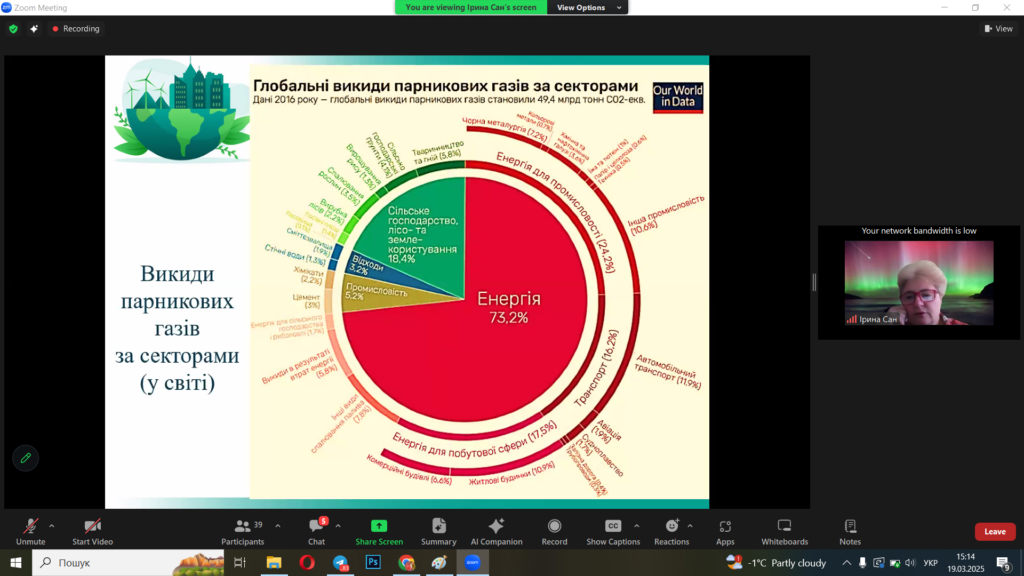Screen dimensions: 1024x576
Task: Unmute the microphone
Action: [30, 531]
